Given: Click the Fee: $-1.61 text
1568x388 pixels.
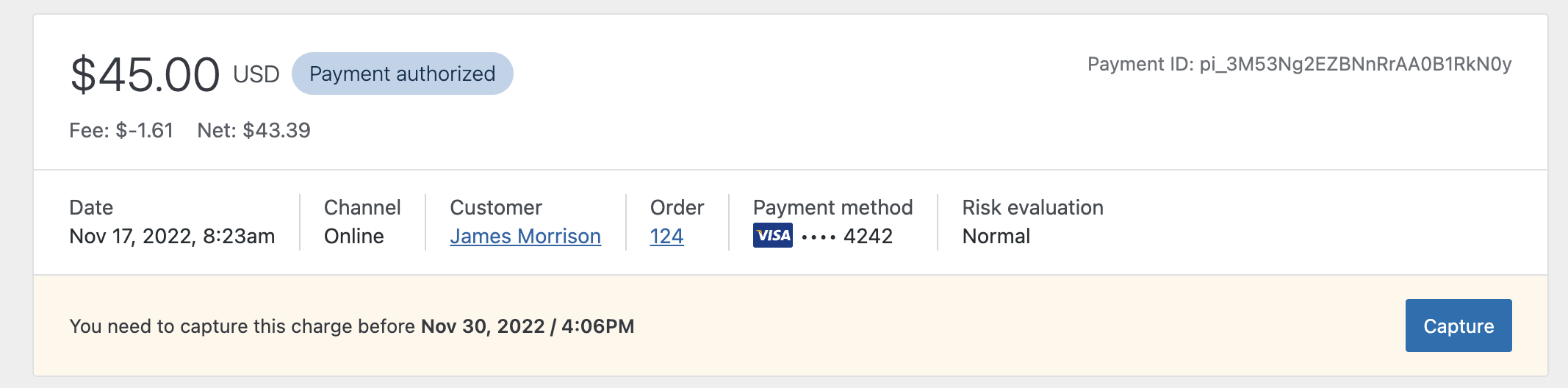Looking at the screenshot, I should tap(121, 130).
